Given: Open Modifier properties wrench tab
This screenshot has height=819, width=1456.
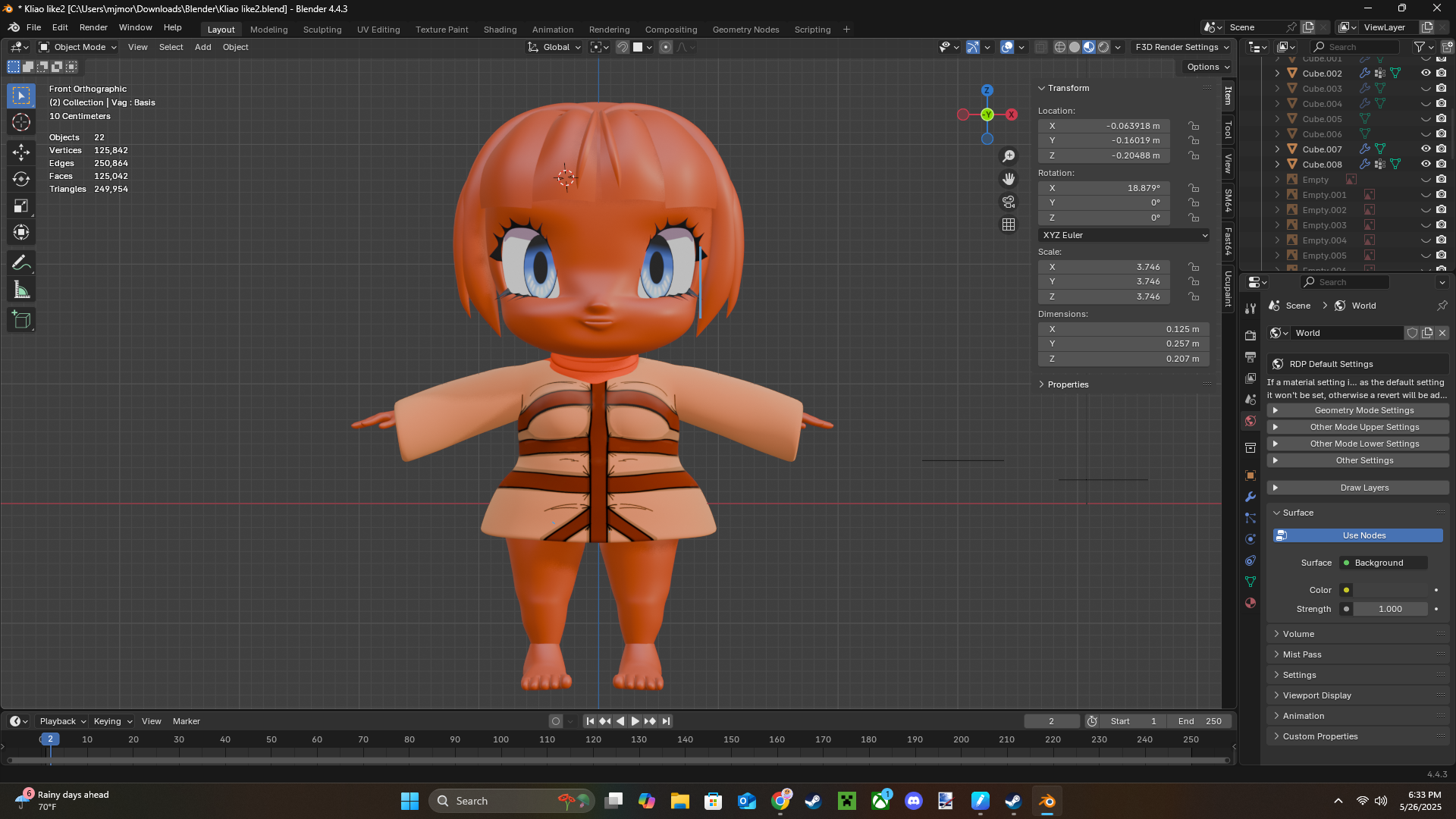Looking at the screenshot, I should point(1250,497).
